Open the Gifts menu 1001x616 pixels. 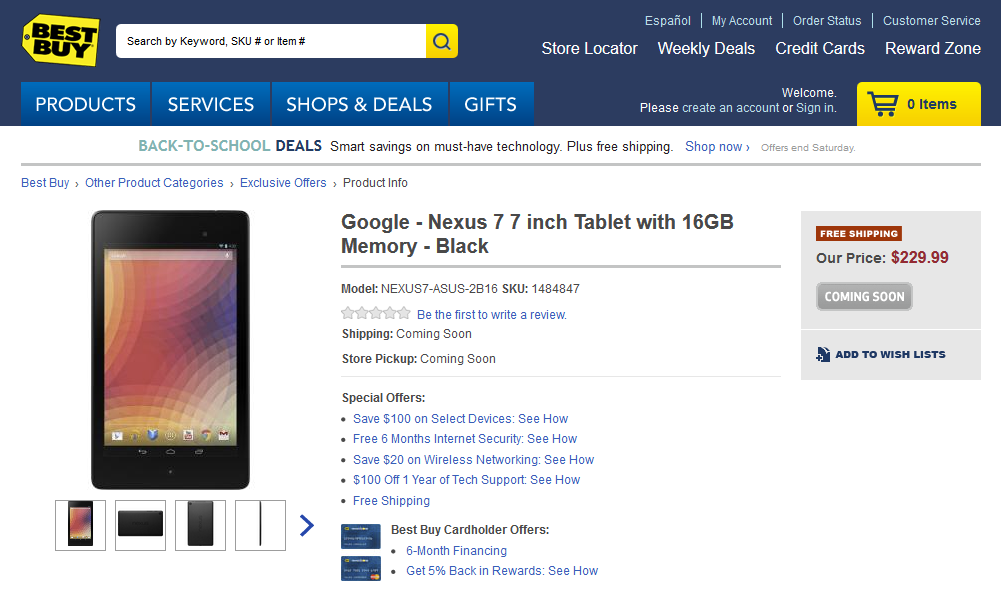(490, 104)
